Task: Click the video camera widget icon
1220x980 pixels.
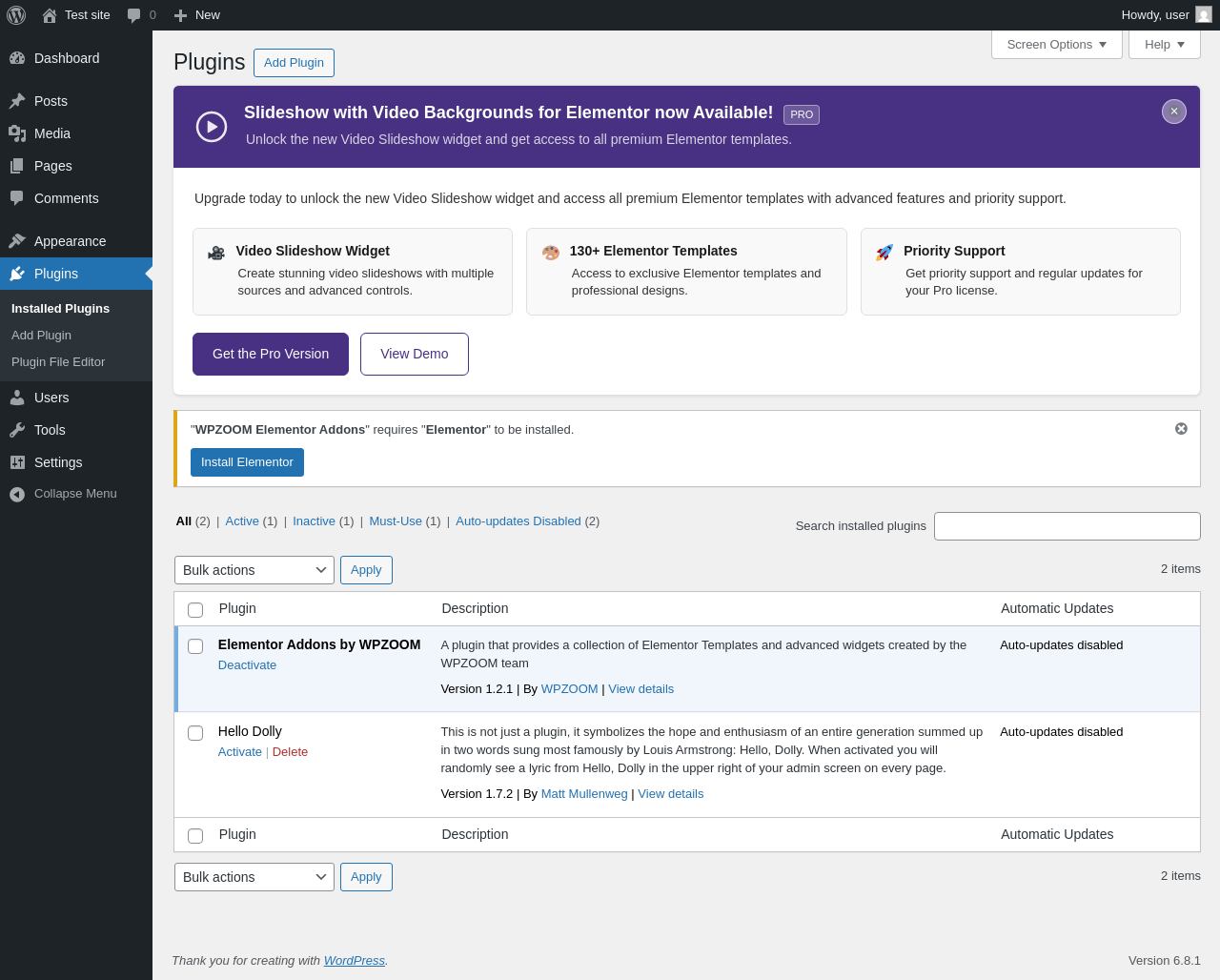Action: [216, 253]
